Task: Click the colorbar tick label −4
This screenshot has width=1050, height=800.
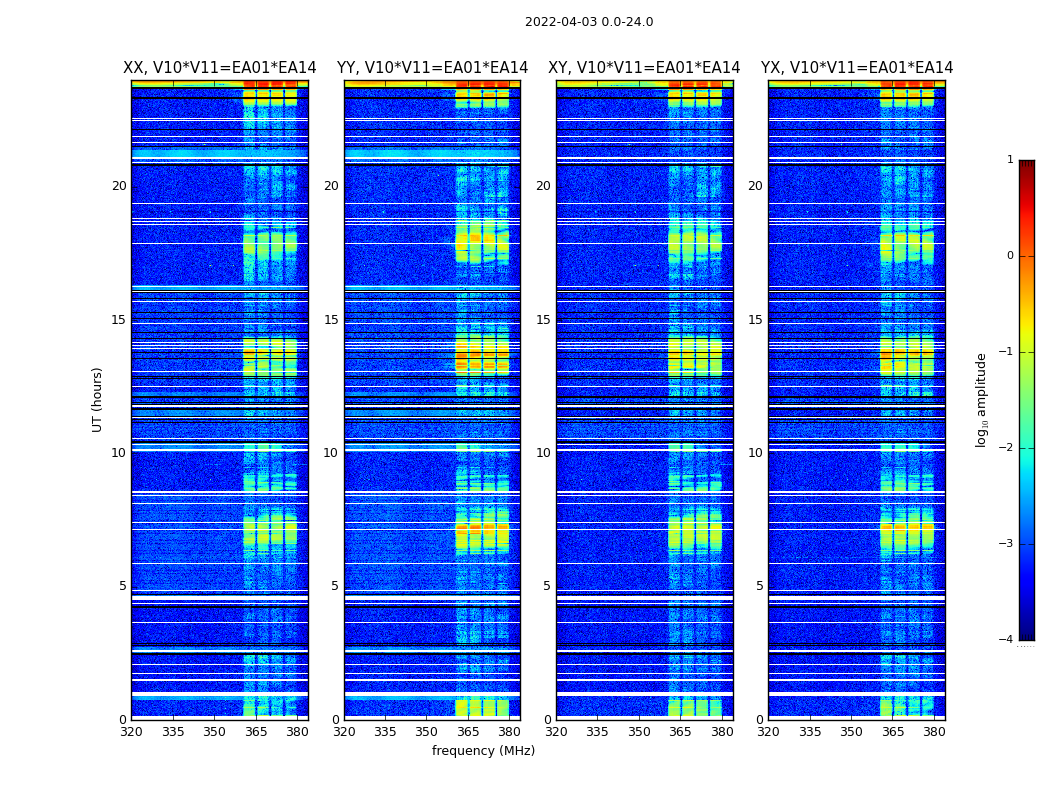Action: pyautogui.click(x=1006, y=640)
